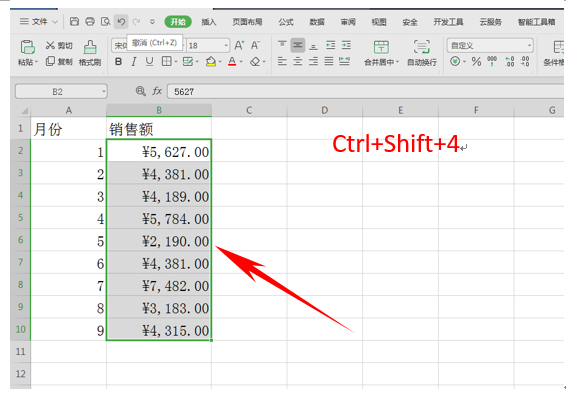The image size is (566, 396).
Task: Expand borders dropdown arrow
Action: click(x=176, y=62)
